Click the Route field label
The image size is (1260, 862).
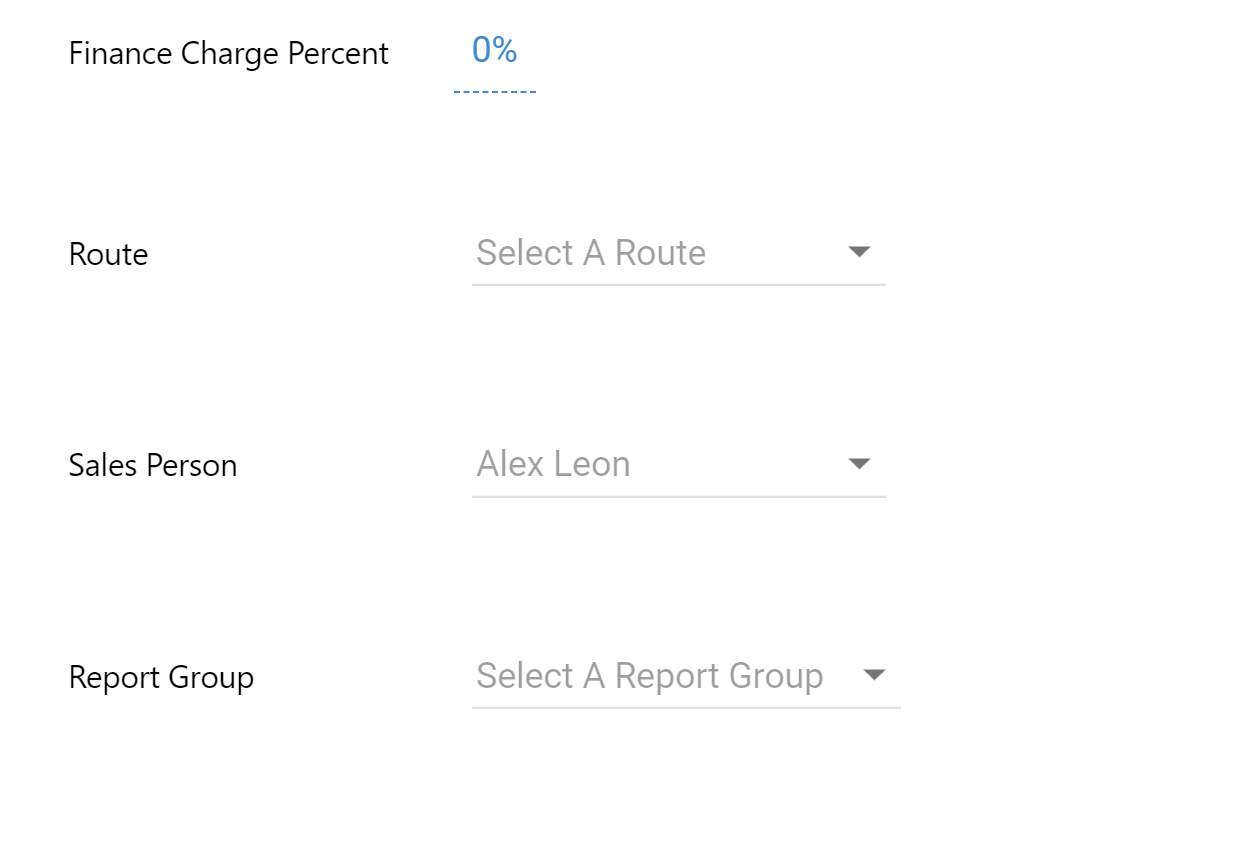point(108,254)
